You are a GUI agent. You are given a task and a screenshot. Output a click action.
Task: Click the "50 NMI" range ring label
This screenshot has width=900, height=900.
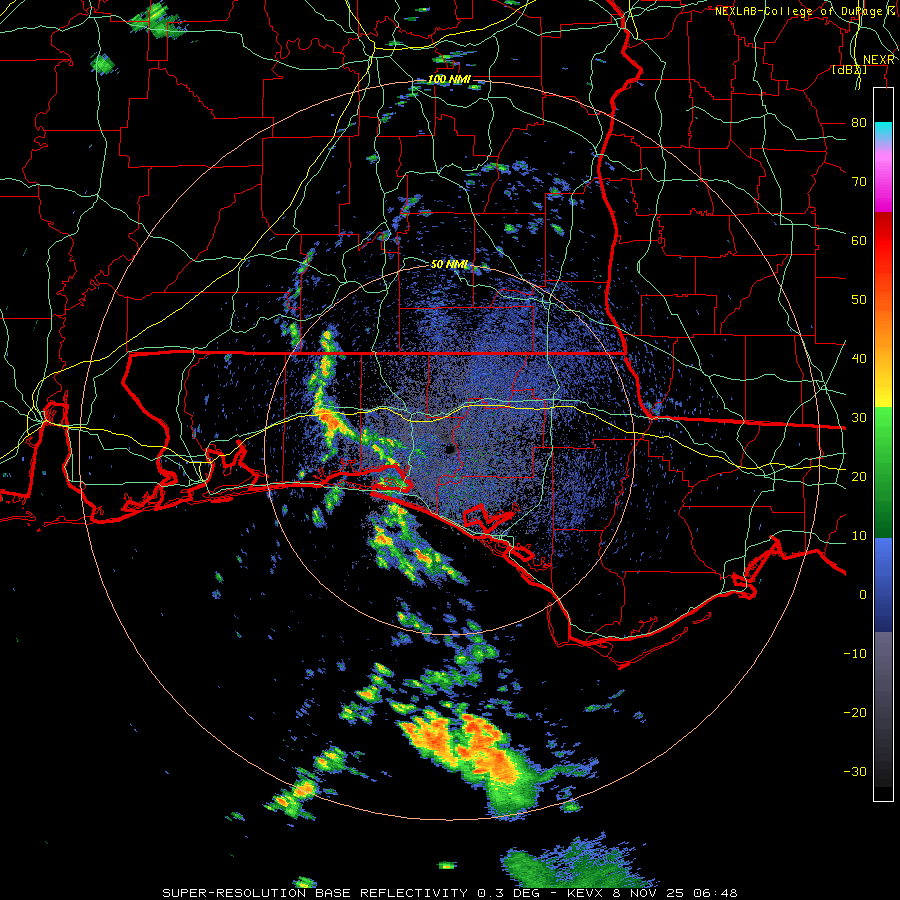pyautogui.click(x=449, y=265)
